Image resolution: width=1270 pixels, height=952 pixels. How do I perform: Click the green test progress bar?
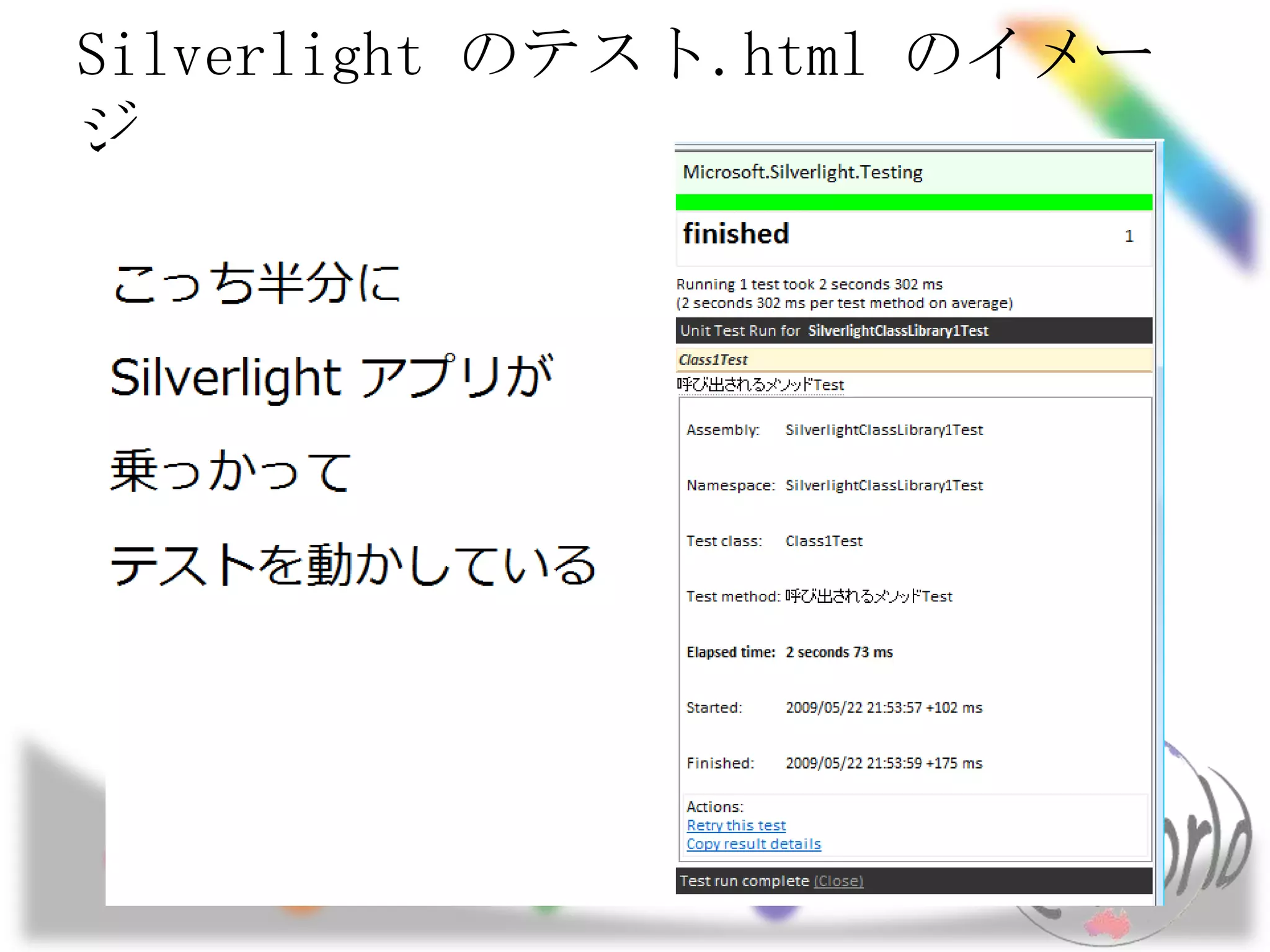[914, 202]
